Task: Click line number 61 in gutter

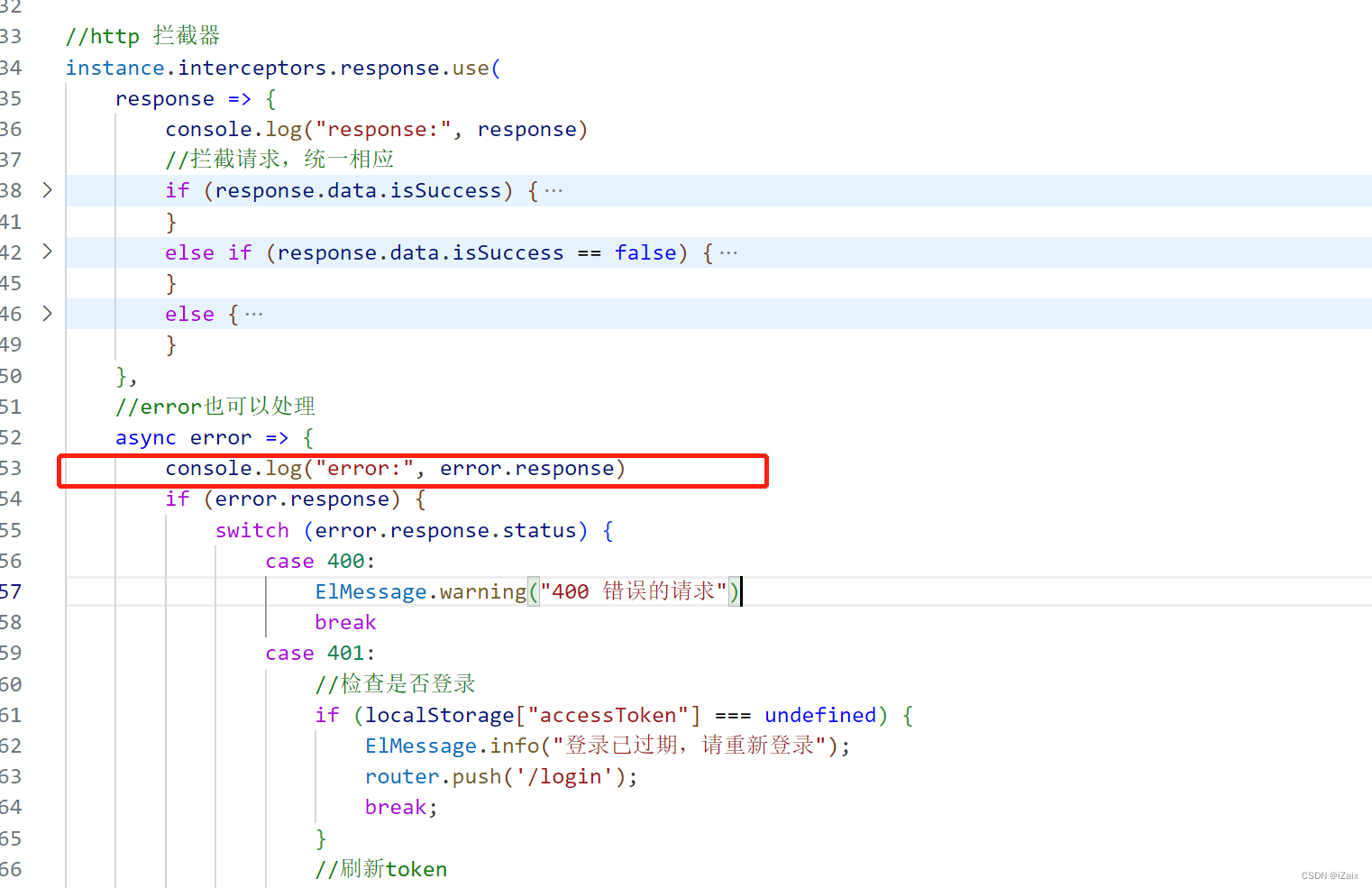Action: tap(11, 715)
